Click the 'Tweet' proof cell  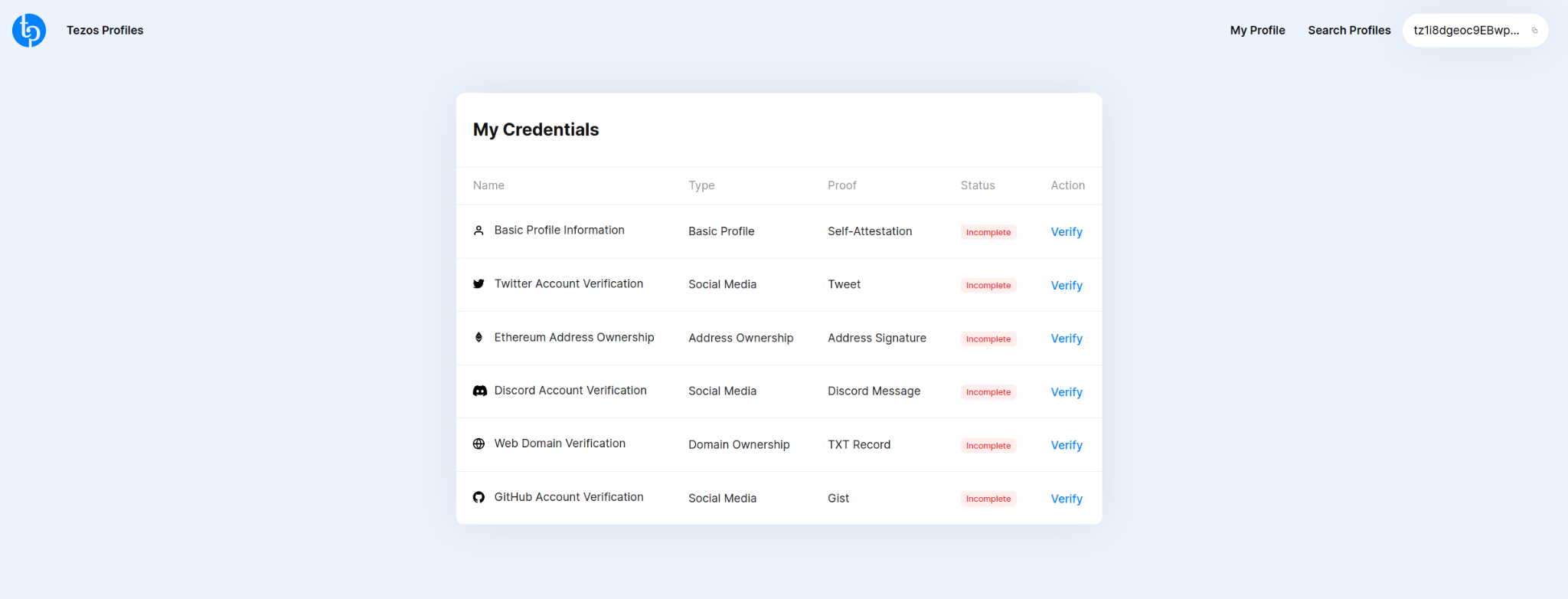point(844,284)
